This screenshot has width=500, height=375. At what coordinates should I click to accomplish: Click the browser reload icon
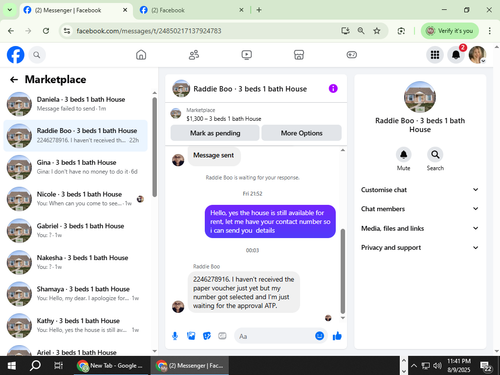tap(46, 31)
